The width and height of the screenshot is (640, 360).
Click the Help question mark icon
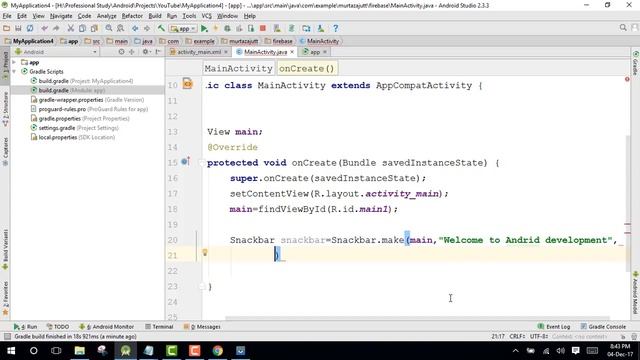[336, 28]
